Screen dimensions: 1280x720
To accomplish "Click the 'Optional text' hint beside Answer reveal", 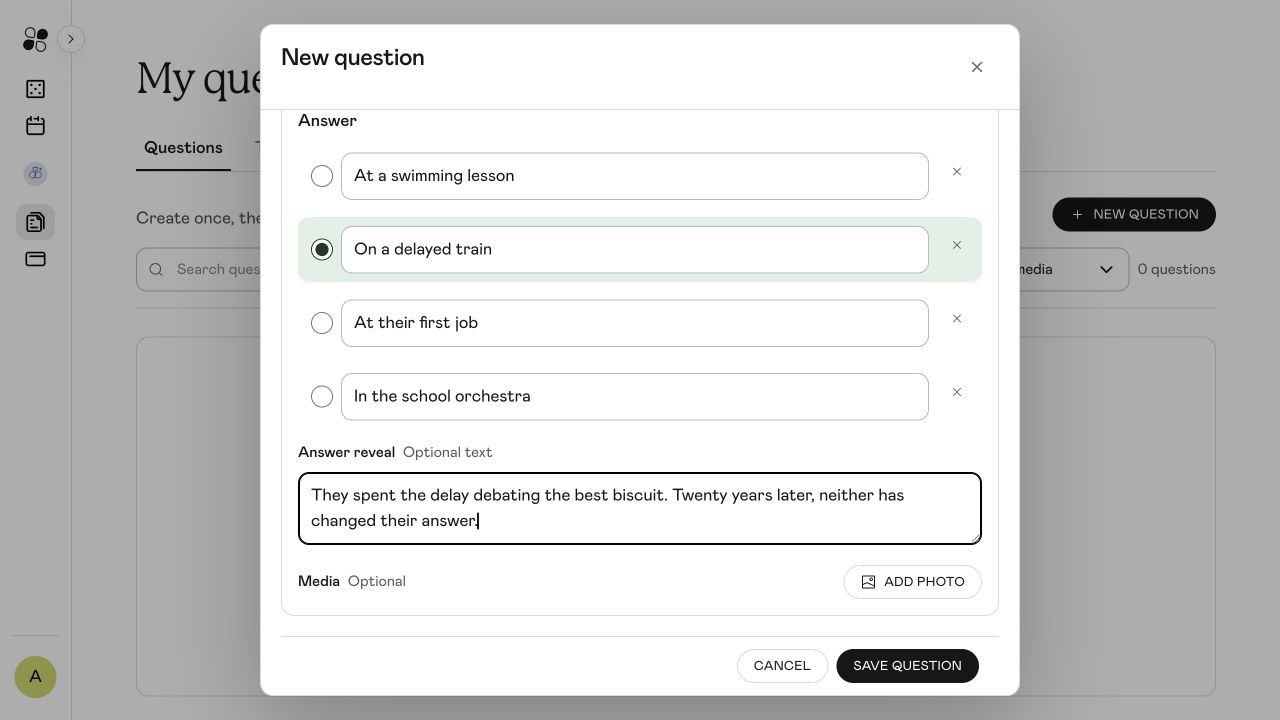I will (447, 452).
